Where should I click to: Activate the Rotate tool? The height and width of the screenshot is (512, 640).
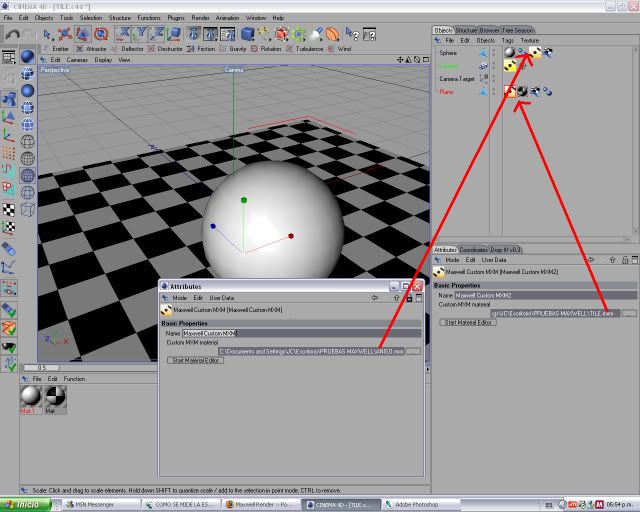(101, 34)
